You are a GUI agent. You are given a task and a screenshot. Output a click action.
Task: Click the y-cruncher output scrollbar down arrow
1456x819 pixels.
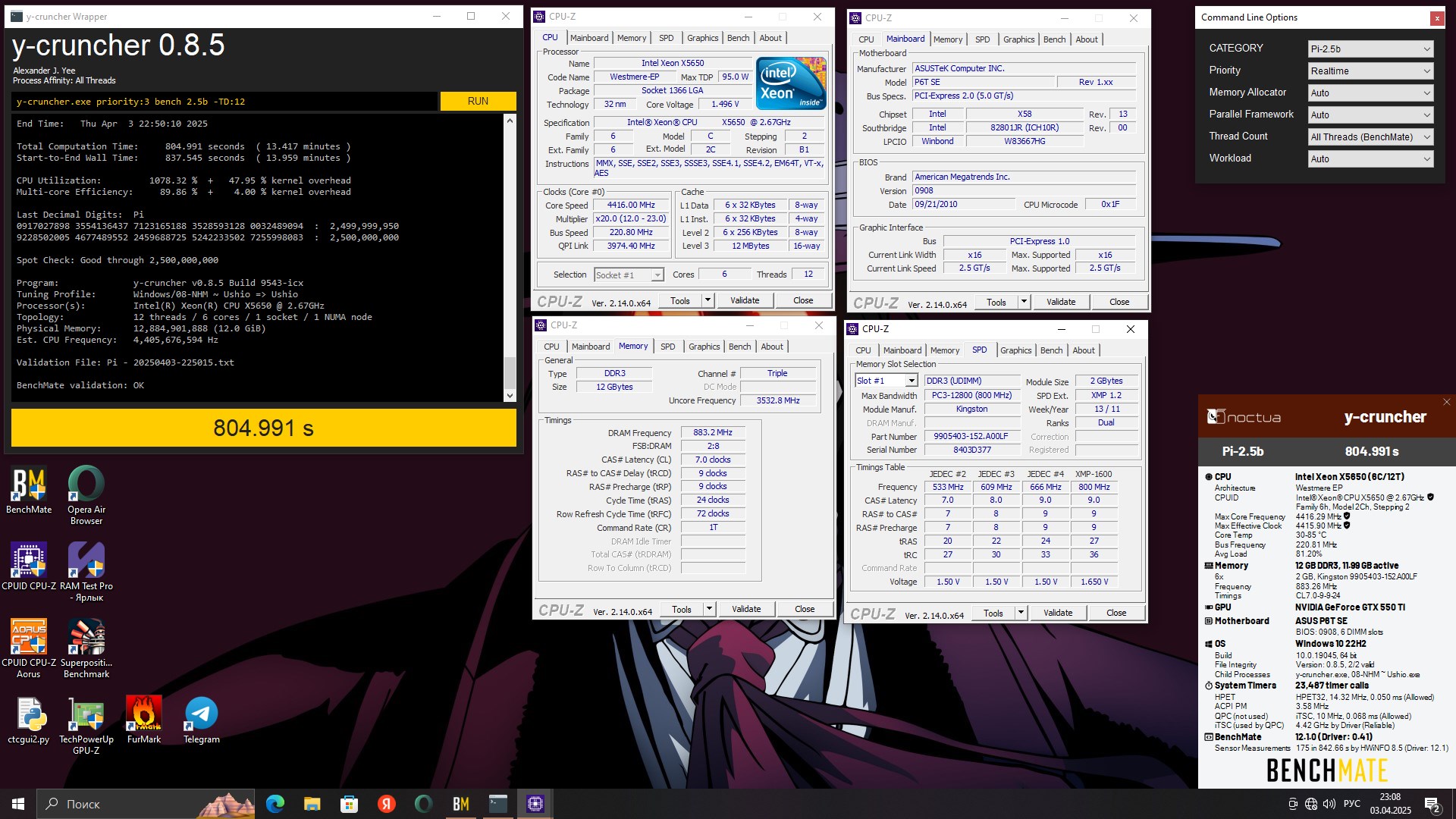(x=510, y=395)
